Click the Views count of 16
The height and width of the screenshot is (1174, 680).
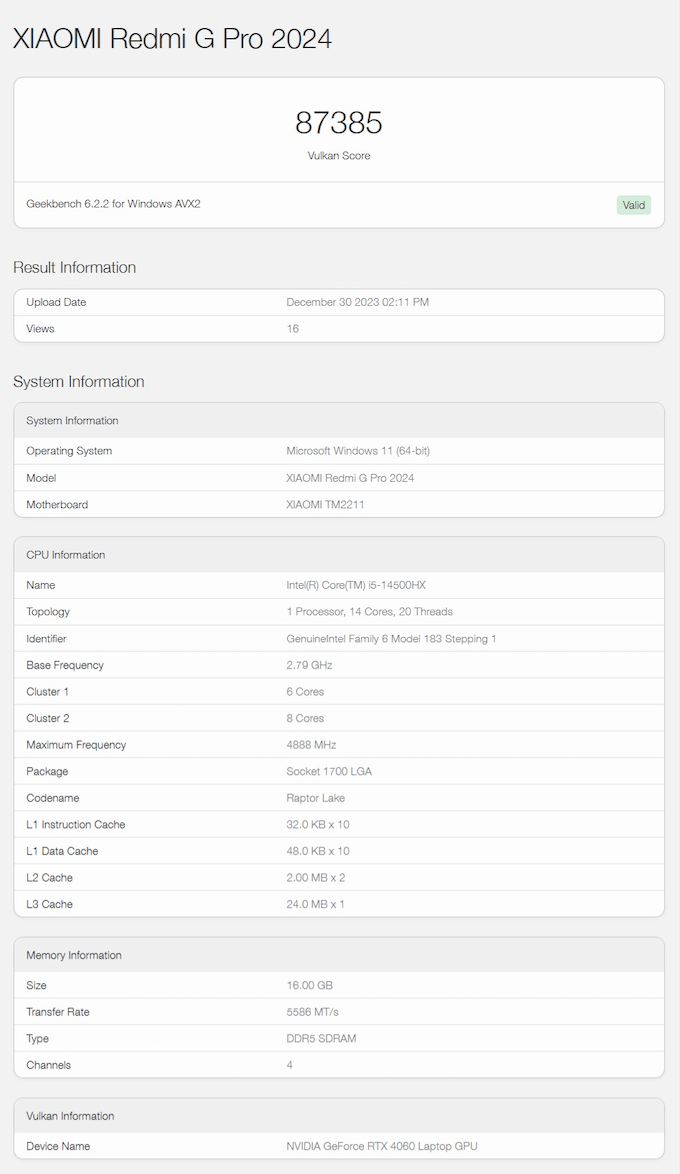pyautogui.click(x=293, y=329)
